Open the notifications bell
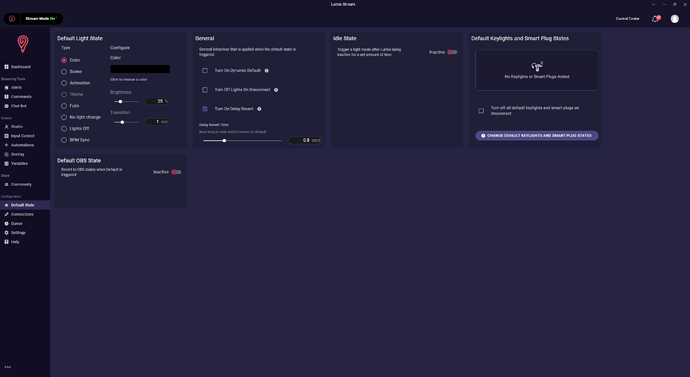This screenshot has width=690, height=377. [655, 19]
